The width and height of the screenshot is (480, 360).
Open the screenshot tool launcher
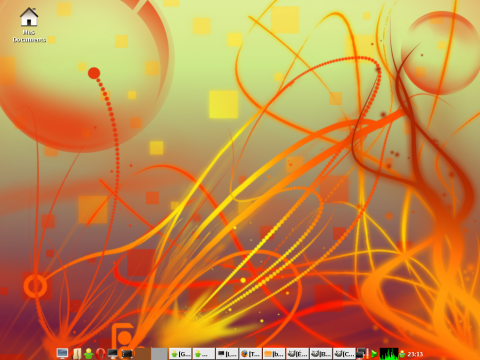(127, 354)
